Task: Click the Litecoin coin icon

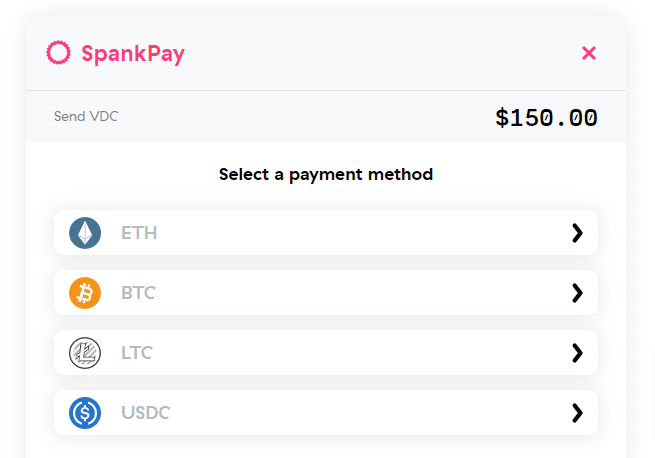Action: pyautogui.click(x=85, y=353)
